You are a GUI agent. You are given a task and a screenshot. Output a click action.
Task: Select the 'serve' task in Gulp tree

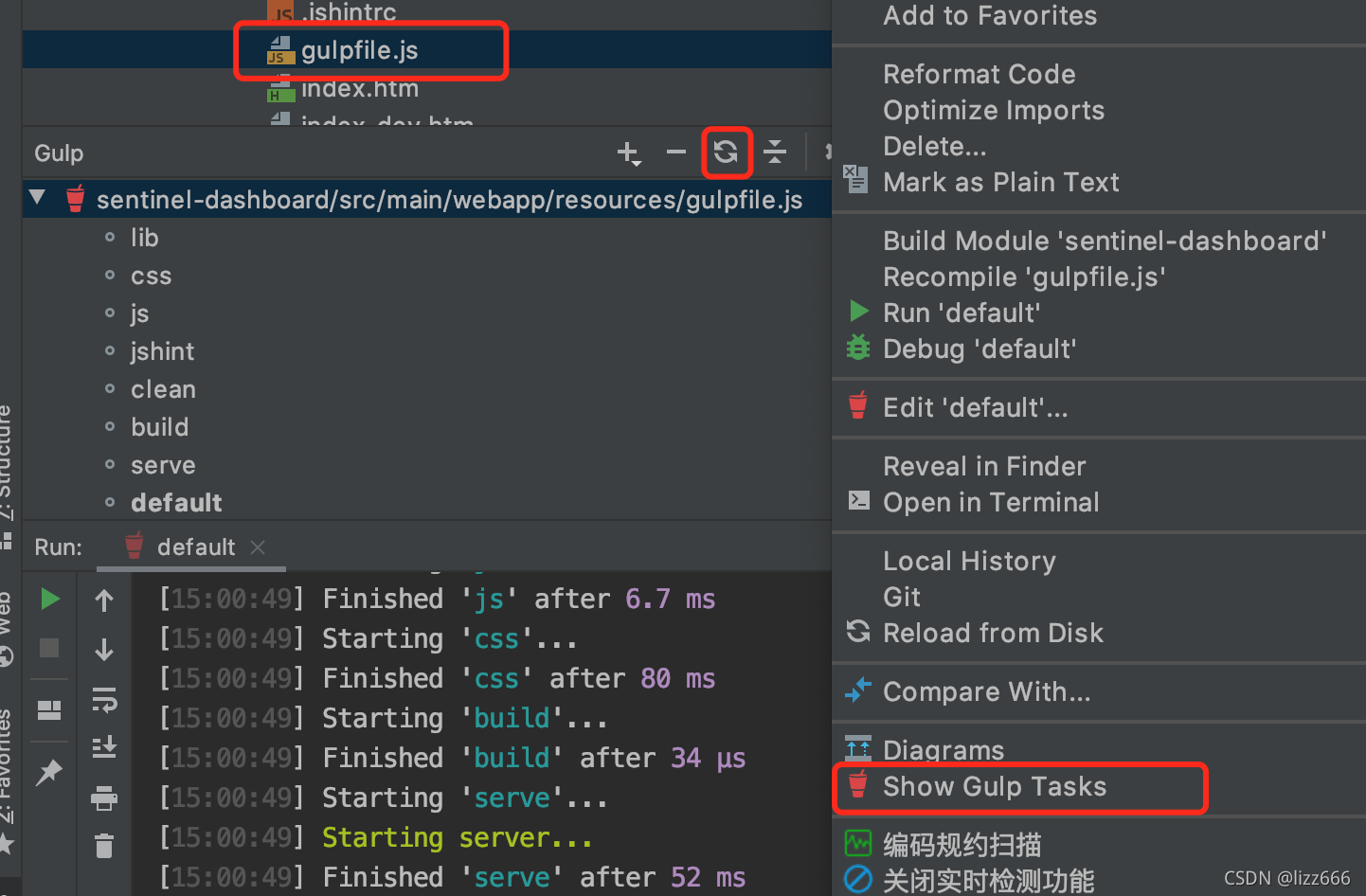[x=162, y=465]
